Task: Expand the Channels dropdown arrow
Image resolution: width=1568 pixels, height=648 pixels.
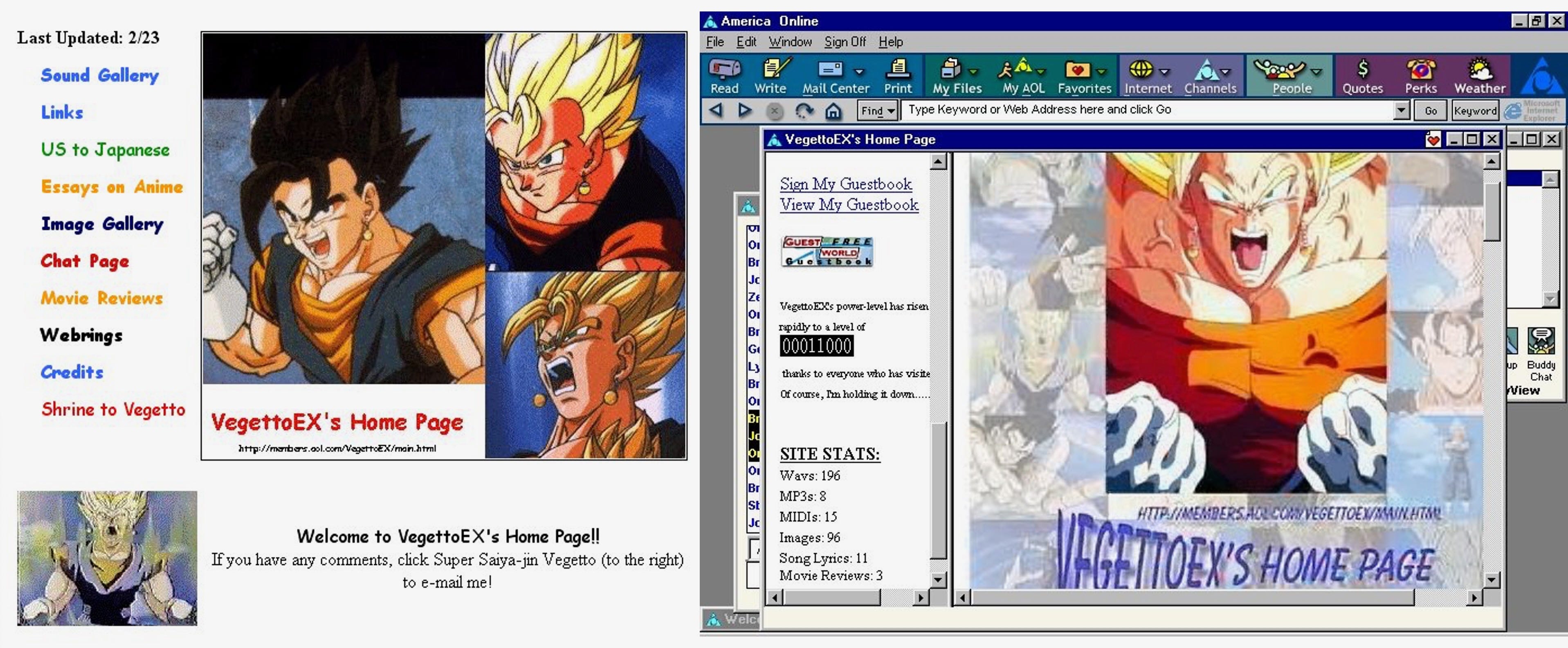Action: pyautogui.click(x=1225, y=72)
